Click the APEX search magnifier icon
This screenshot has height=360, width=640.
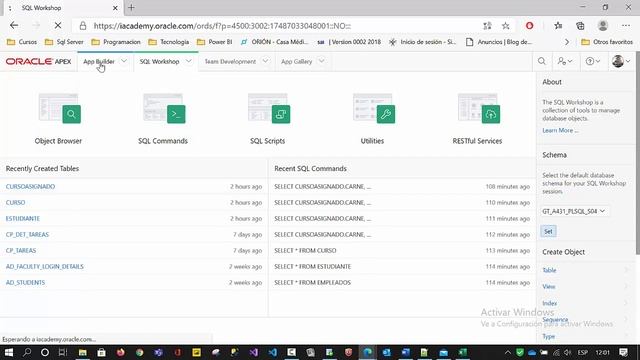[542, 61]
